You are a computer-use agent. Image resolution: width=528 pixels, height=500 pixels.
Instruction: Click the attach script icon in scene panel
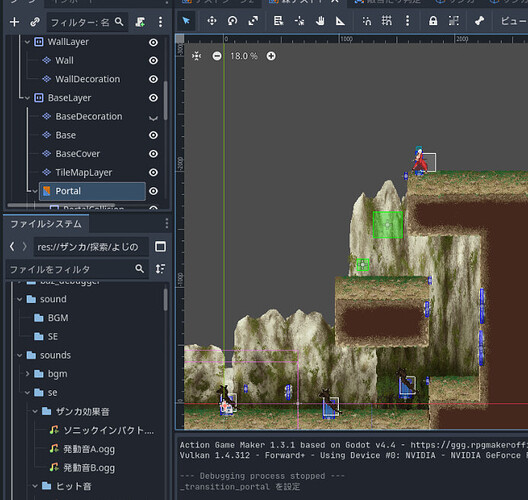(140, 22)
